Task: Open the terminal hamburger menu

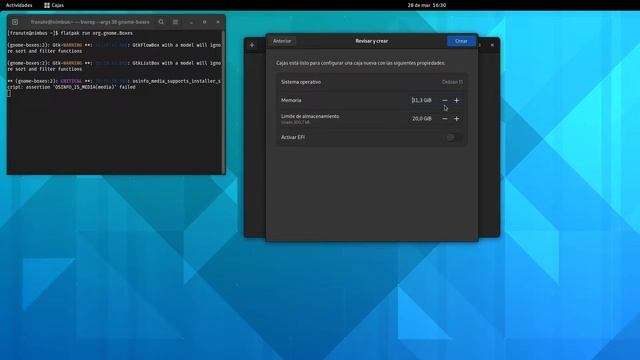Action: pos(175,22)
